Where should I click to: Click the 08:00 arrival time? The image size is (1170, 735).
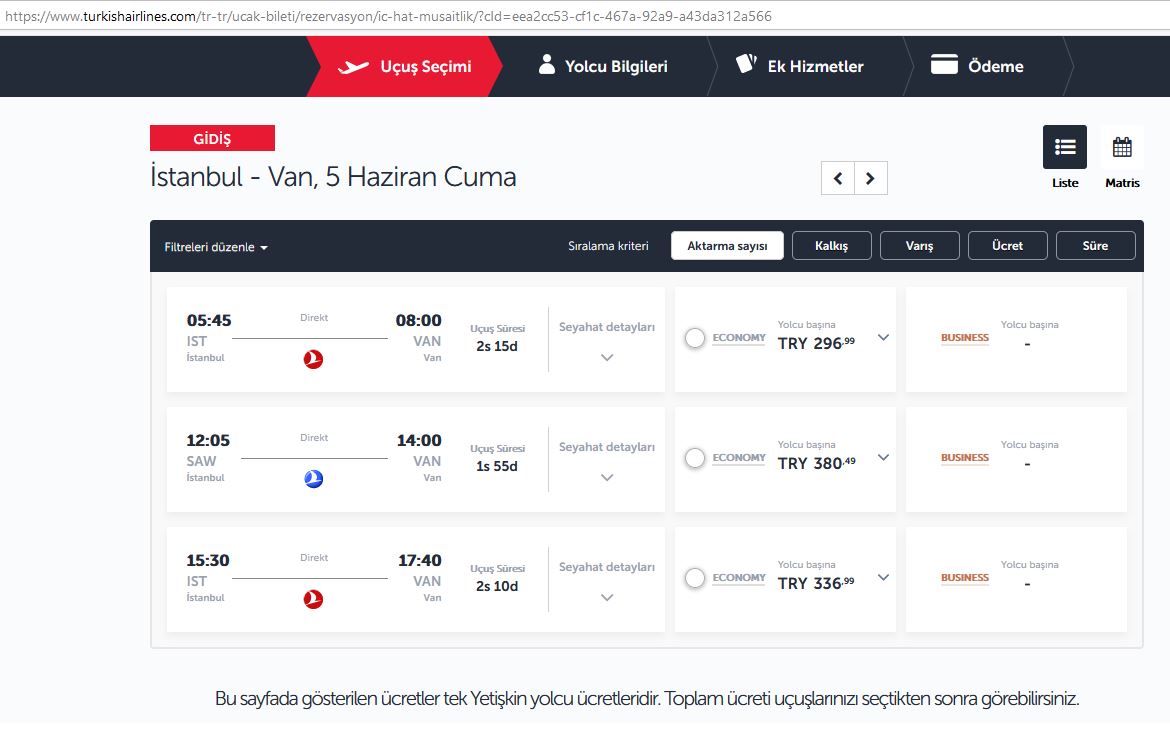pos(419,321)
